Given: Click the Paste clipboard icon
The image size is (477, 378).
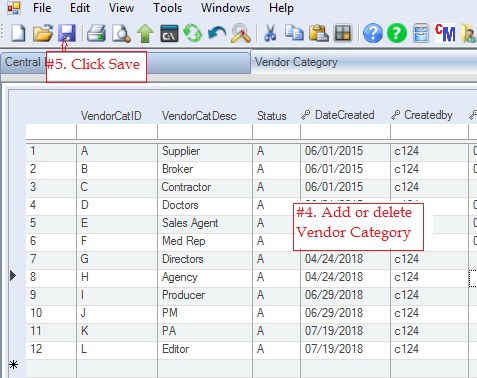Looking at the screenshot, I should point(318,33).
